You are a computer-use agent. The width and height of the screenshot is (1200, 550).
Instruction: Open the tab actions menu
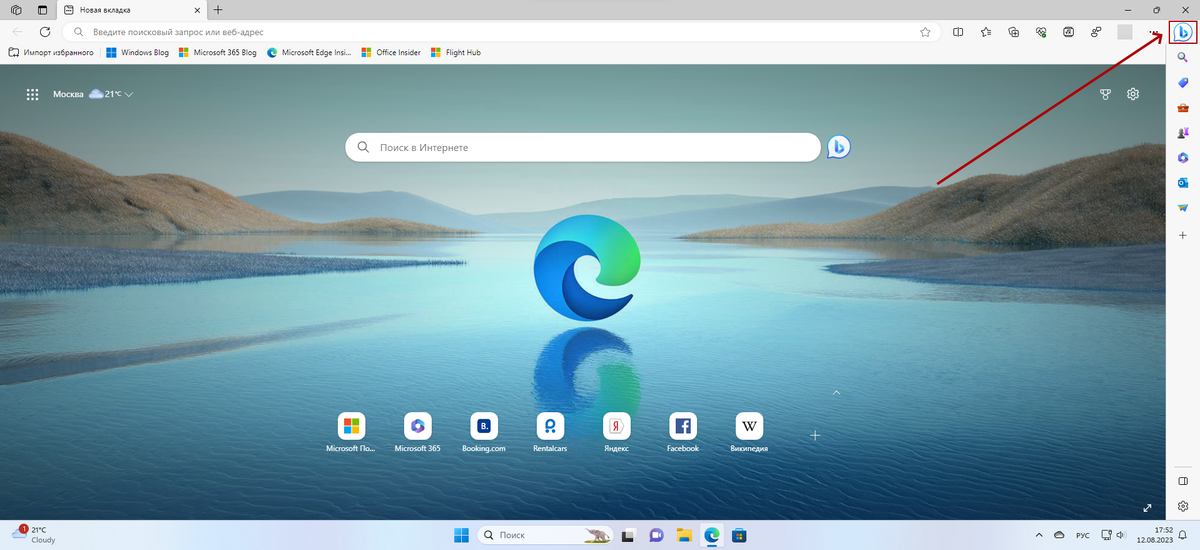[x=42, y=9]
